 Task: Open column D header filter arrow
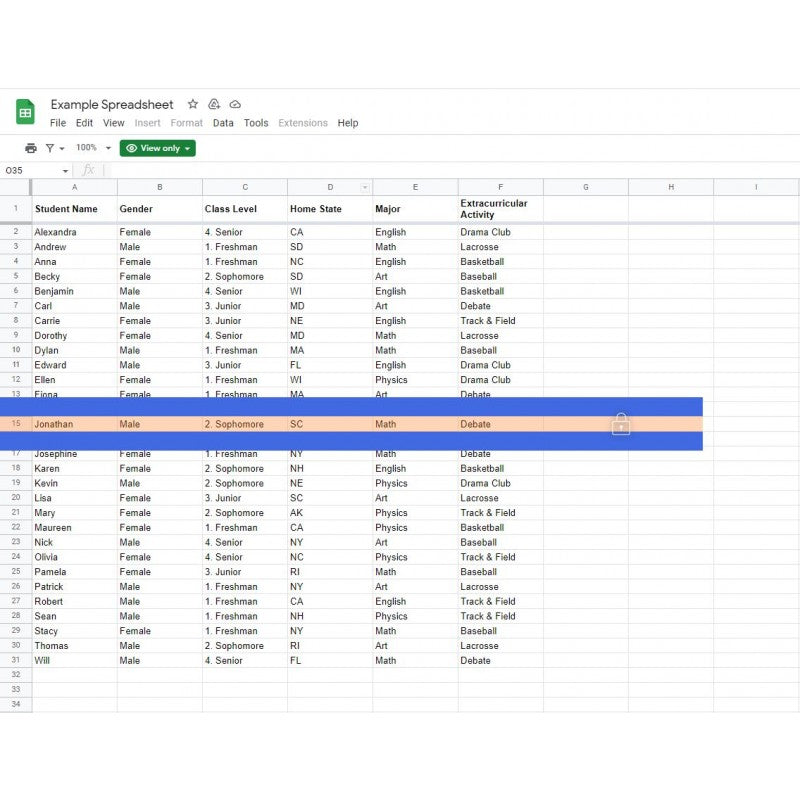coord(365,187)
